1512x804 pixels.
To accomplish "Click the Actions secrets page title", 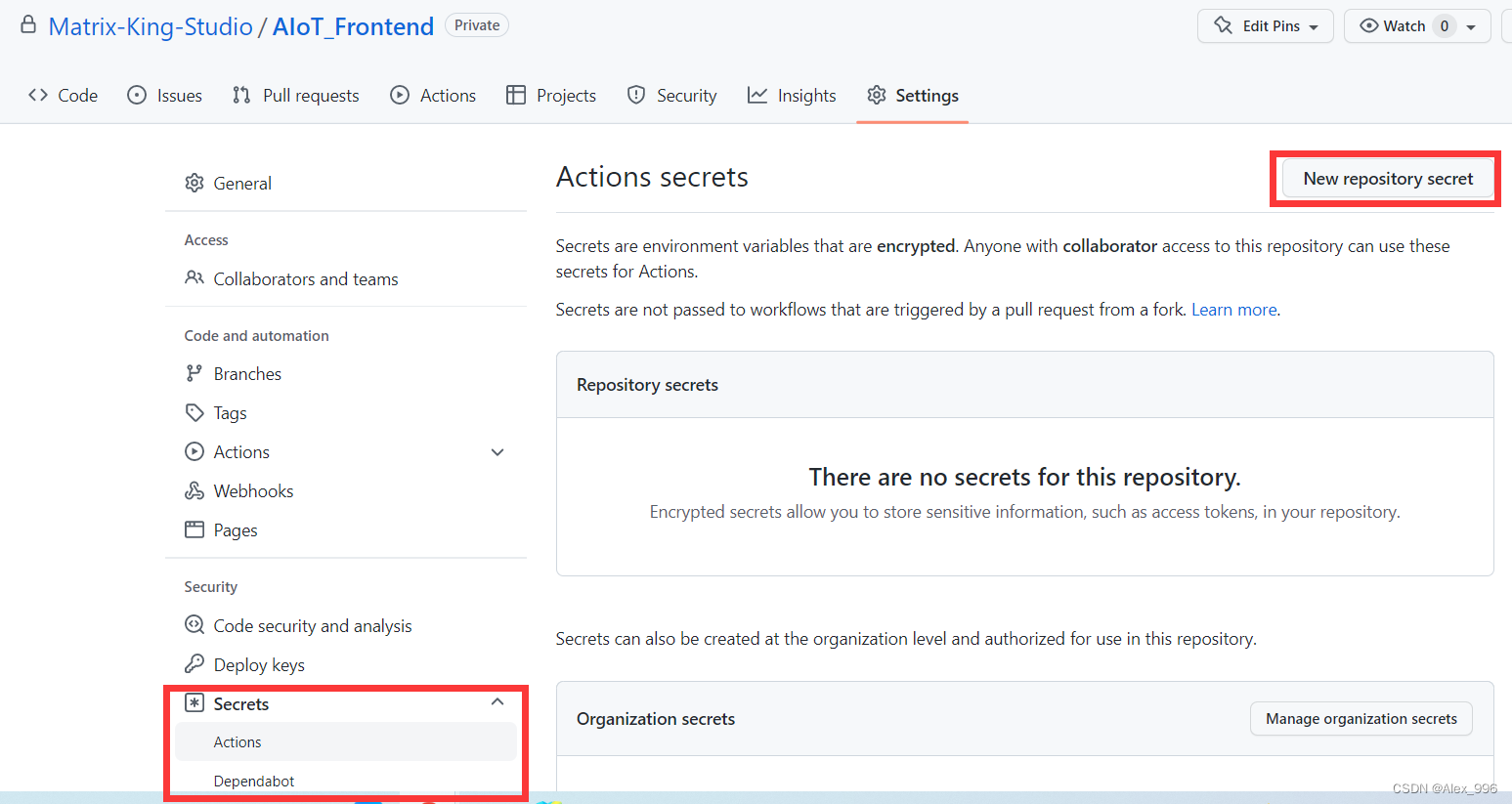I will pyautogui.click(x=652, y=177).
